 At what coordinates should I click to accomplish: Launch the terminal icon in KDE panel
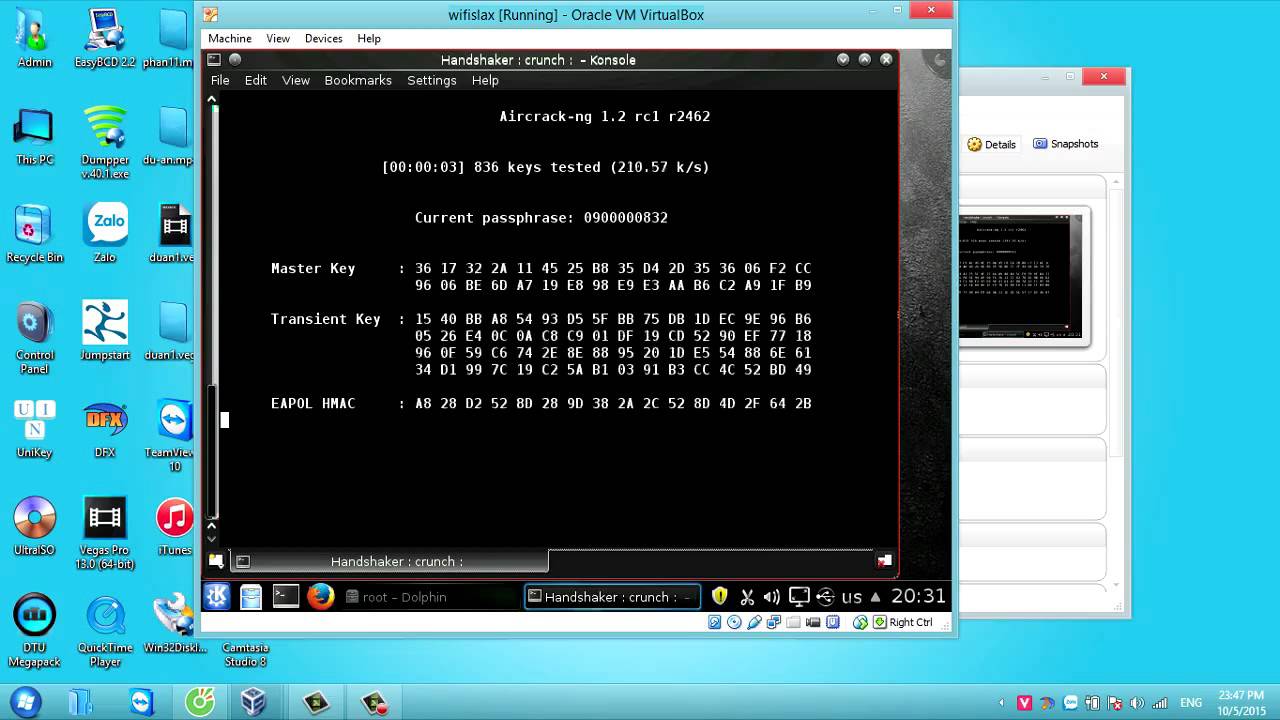click(286, 596)
